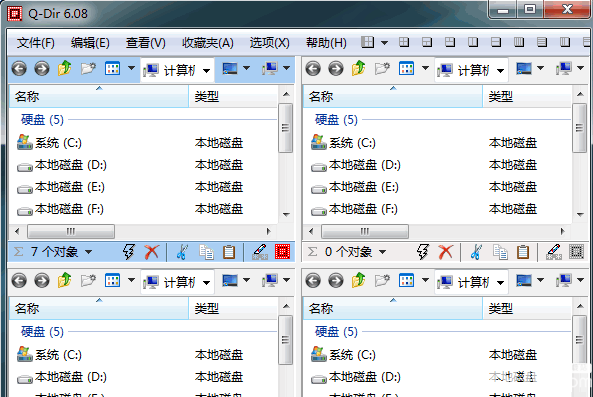Click red Q-Dir square icon in top-left status bar
The height and width of the screenshot is (397, 593).
(282, 252)
